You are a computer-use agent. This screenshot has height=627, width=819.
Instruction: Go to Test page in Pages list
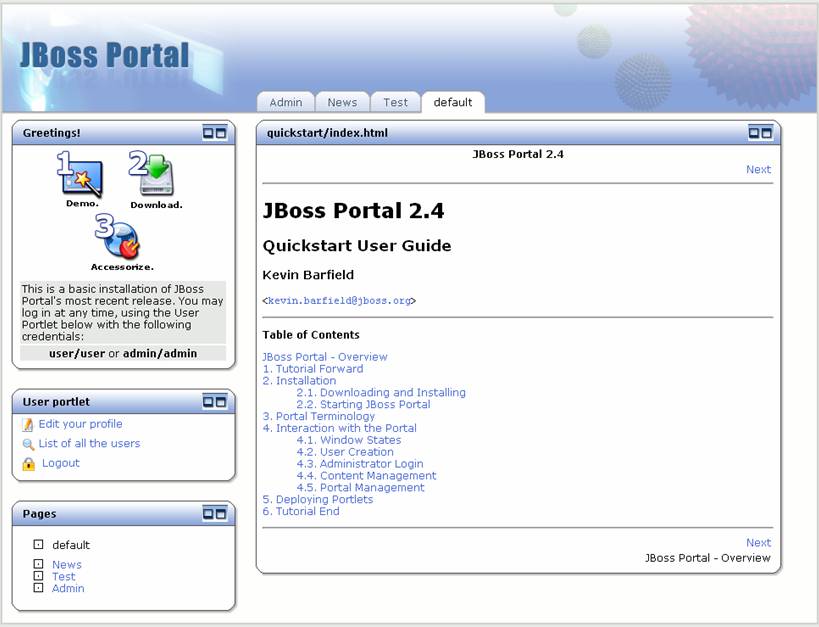click(64, 576)
